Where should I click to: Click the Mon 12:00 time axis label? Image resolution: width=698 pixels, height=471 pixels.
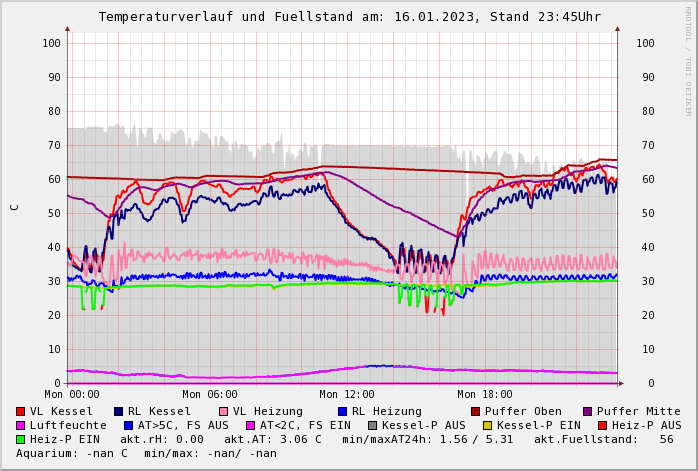tap(347, 395)
